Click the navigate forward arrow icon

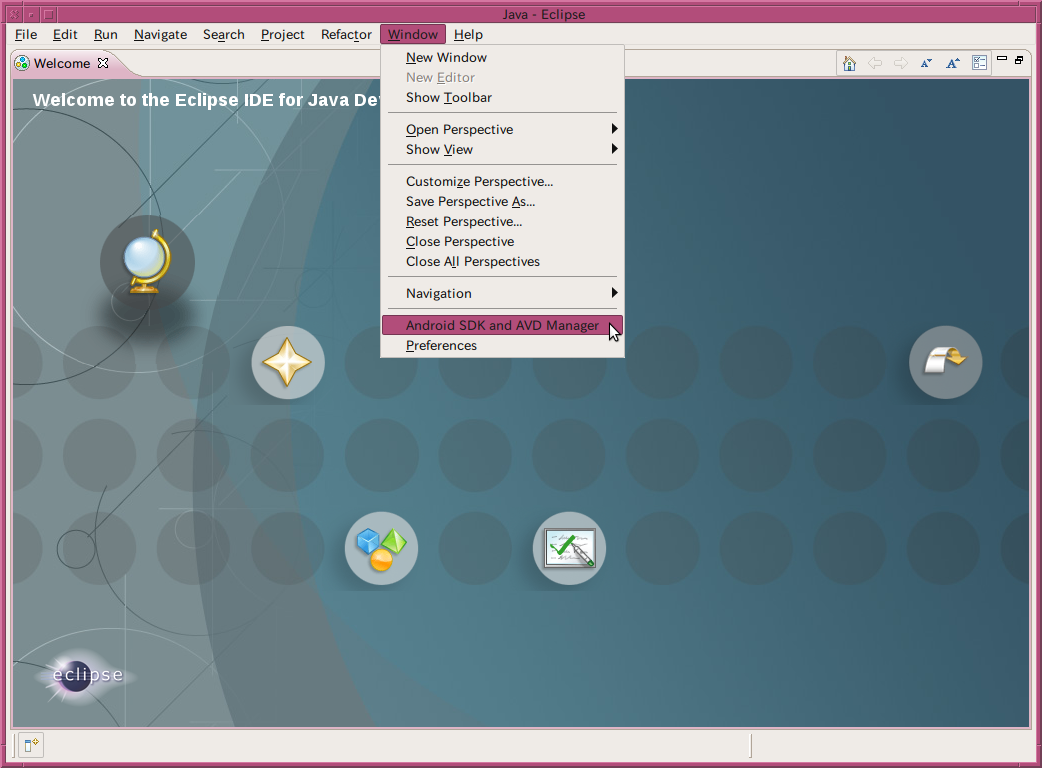[x=900, y=63]
